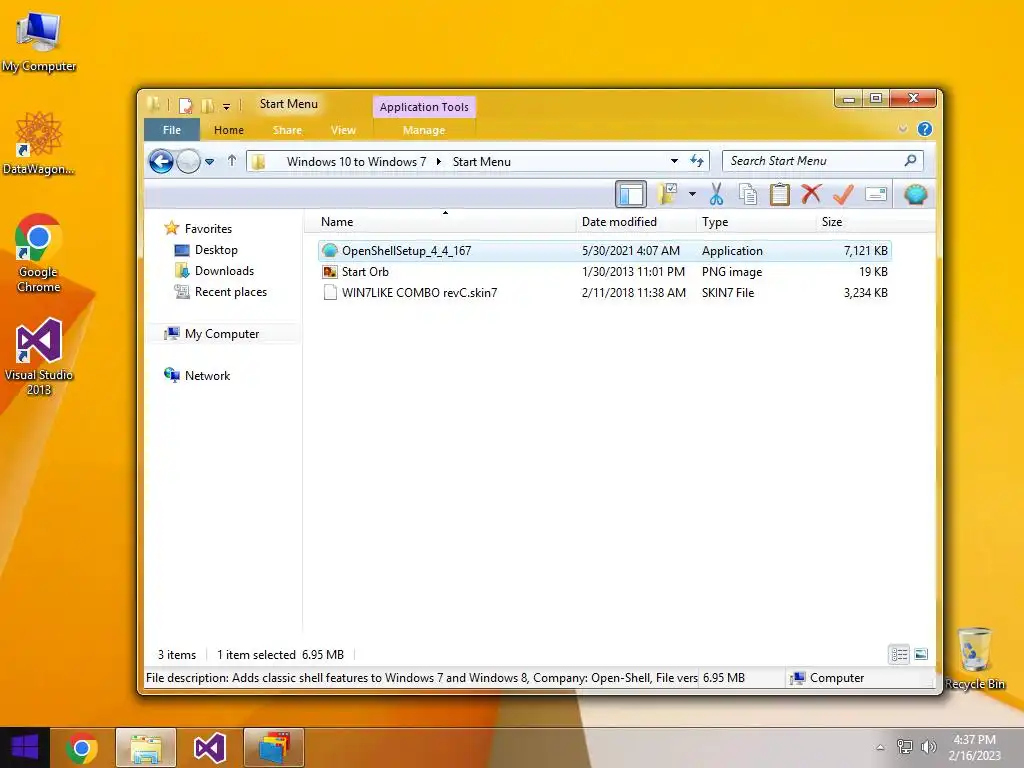Click the Application Tools contextual tab header

pyautogui.click(x=424, y=106)
